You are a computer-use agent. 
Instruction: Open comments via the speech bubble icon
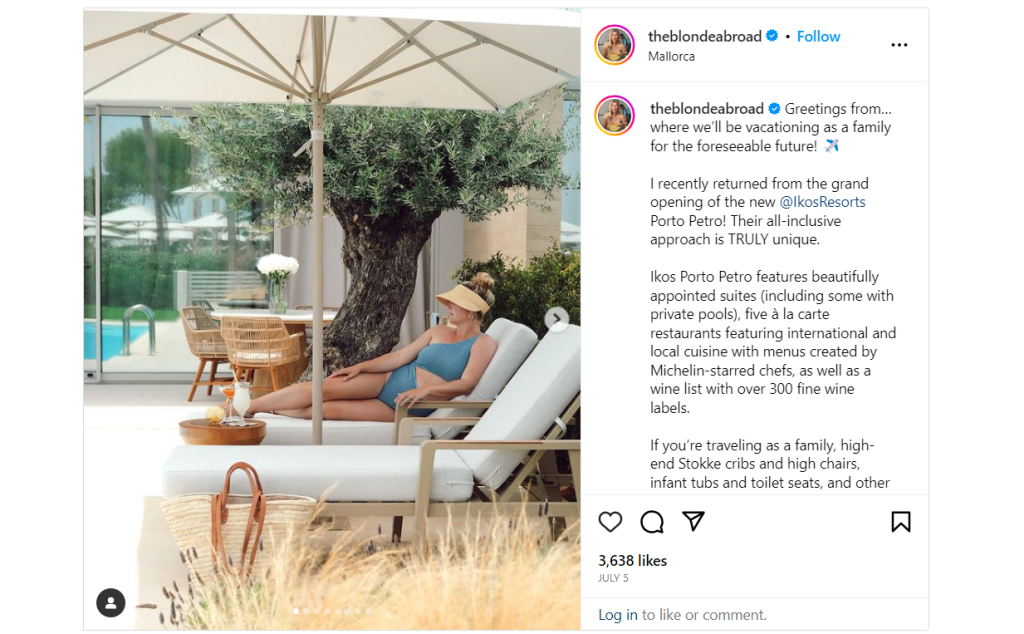pyautogui.click(x=652, y=522)
